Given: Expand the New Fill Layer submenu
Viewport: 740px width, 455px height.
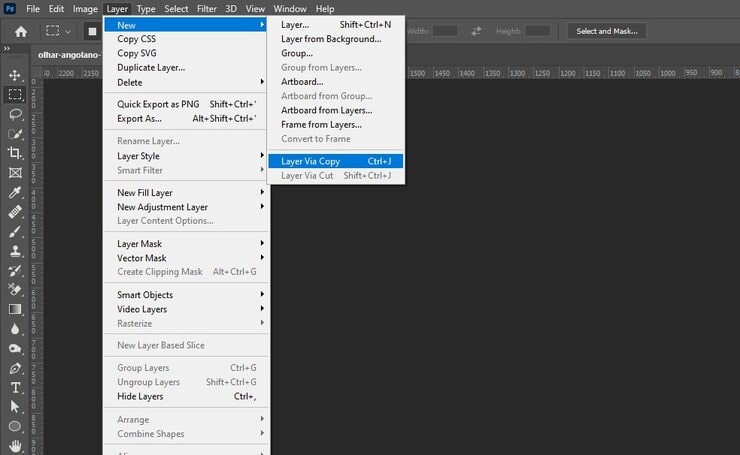Looking at the screenshot, I should pyautogui.click(x=186, y=193).
